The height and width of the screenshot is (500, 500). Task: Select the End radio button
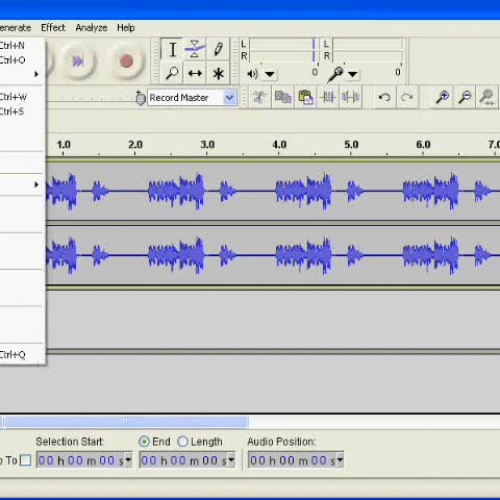pos(144,442)
